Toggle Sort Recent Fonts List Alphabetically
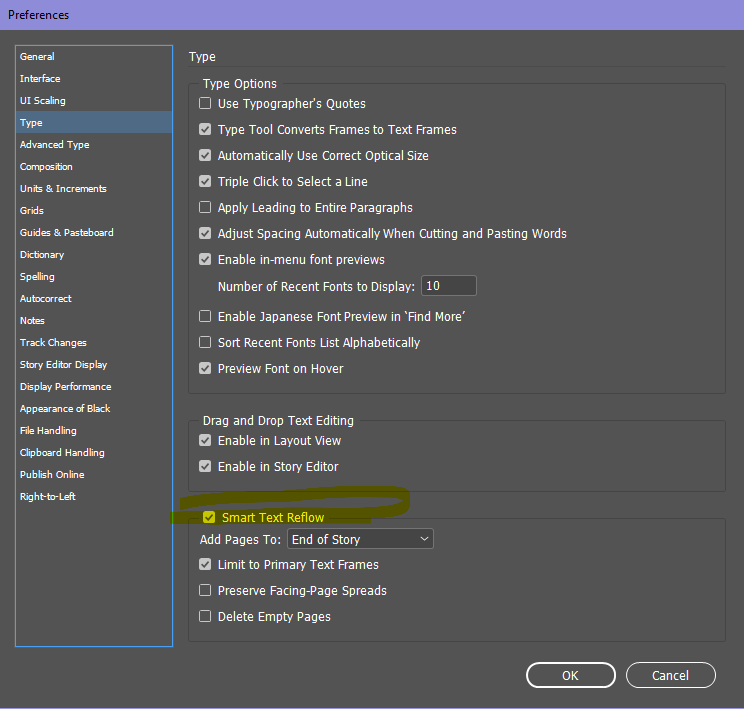This screenshot has height=709, width=744. (205, 342)
